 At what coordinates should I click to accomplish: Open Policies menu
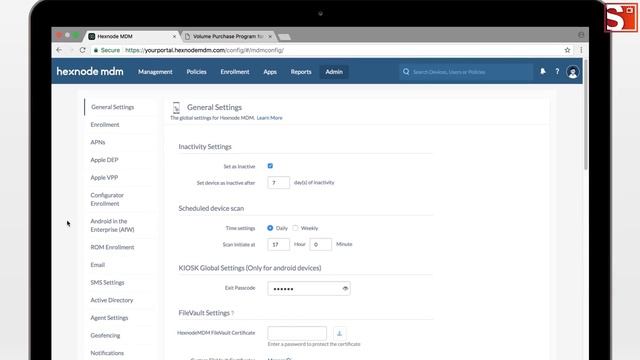point(196,72)
